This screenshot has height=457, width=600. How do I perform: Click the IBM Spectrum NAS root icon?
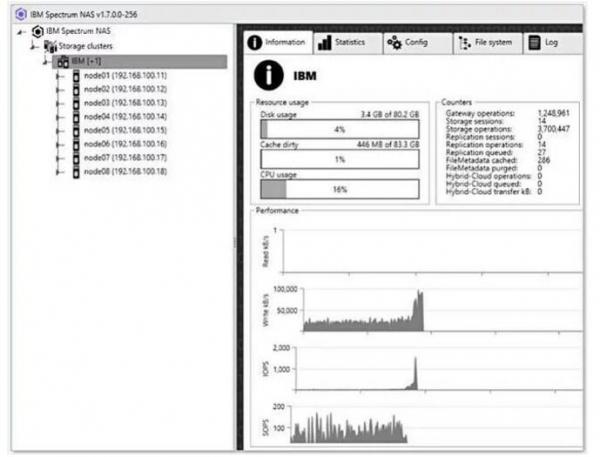[x=38, y=32]
